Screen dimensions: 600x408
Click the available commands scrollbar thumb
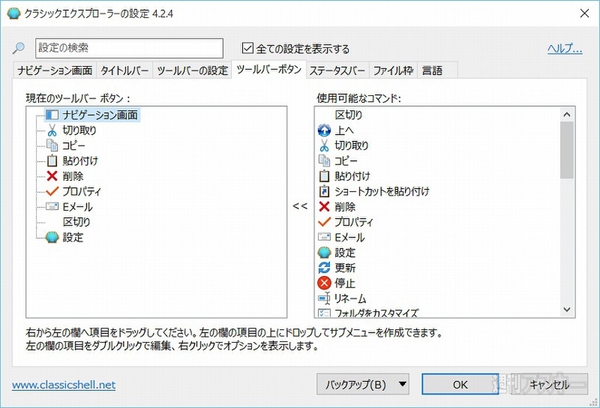[567, 150]
